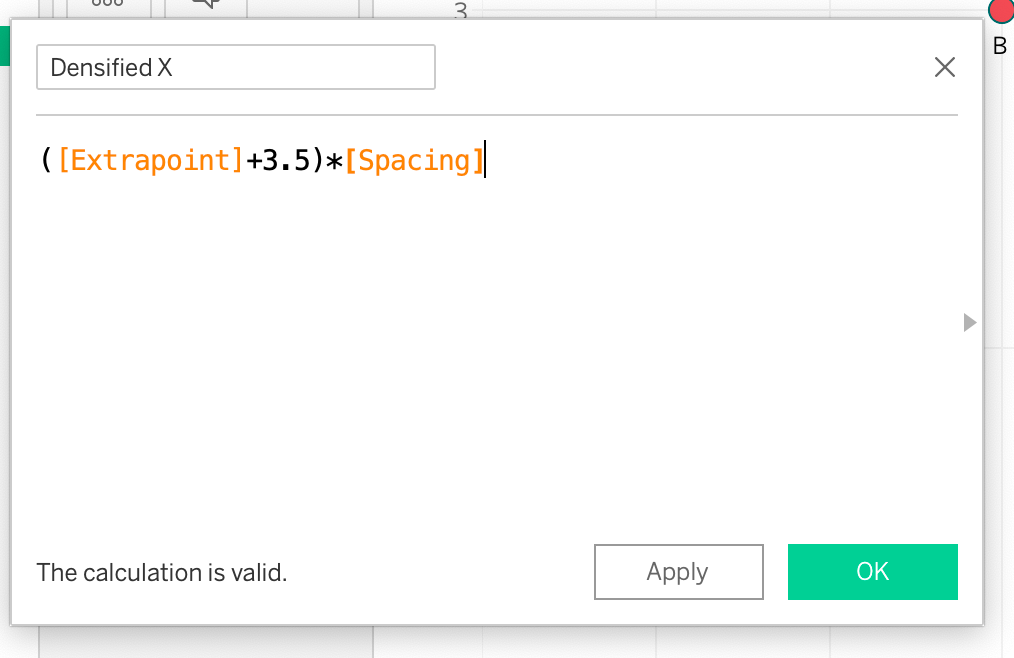Image resolution: width=1014 pixels, height=658 pixels.
Task: Select the red circle mark
Action: pos(1001,10)
